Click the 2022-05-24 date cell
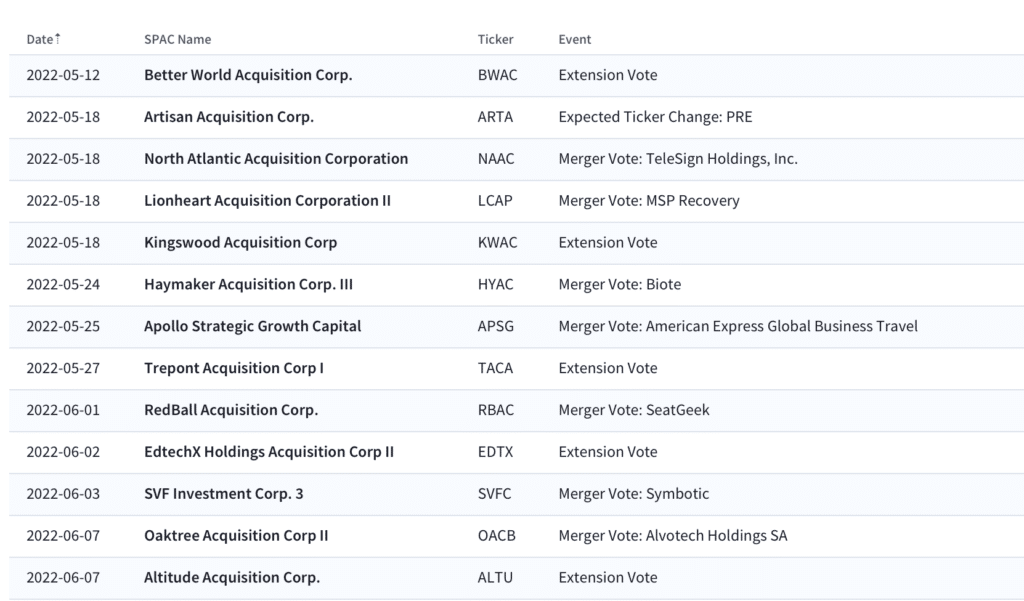The image size is (1024, 601). 63,284
